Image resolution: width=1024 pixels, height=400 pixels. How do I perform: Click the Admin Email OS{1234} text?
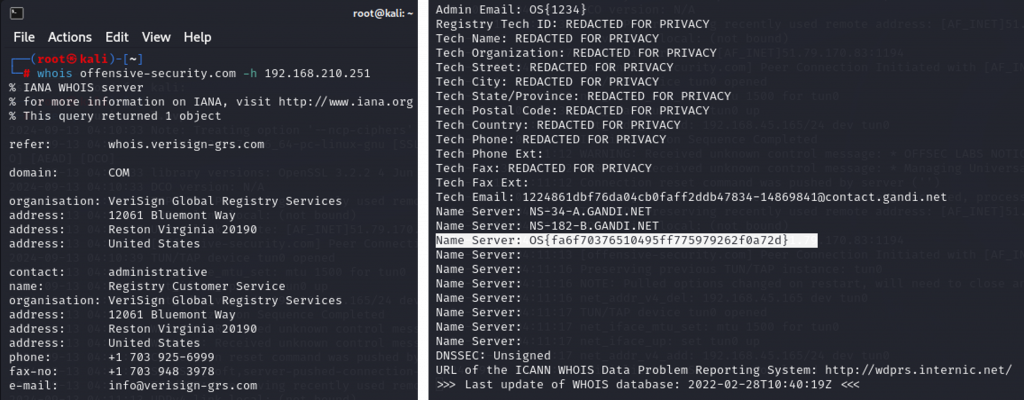tap(511, 10)
